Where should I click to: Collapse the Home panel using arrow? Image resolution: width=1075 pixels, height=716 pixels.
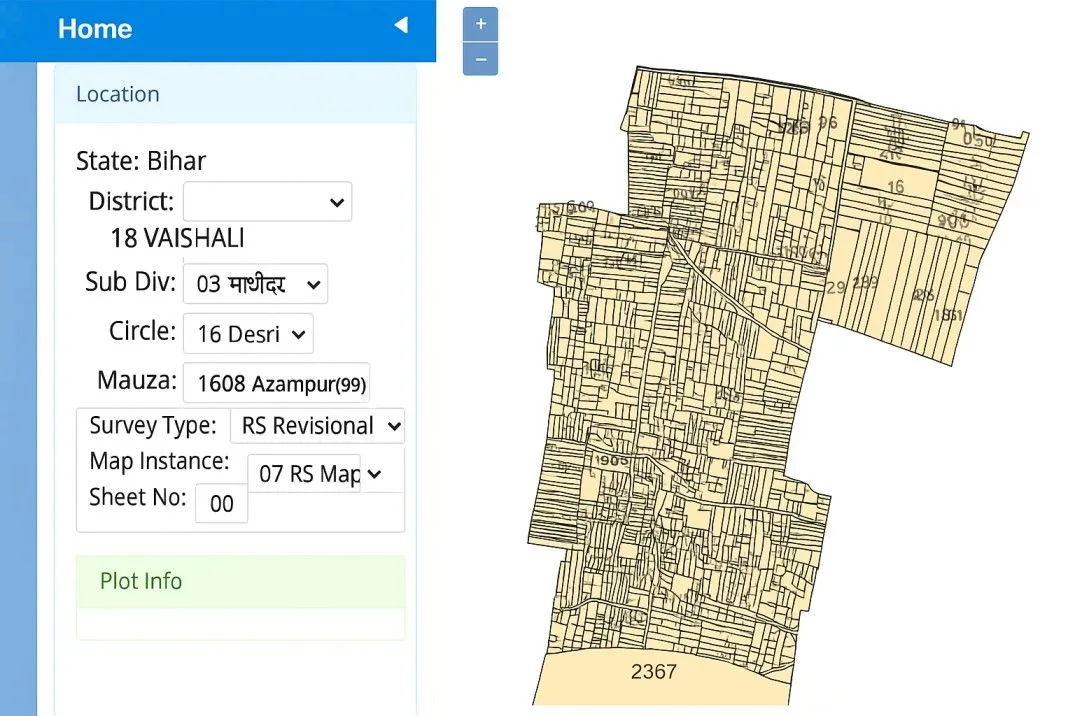coord(401,26)
